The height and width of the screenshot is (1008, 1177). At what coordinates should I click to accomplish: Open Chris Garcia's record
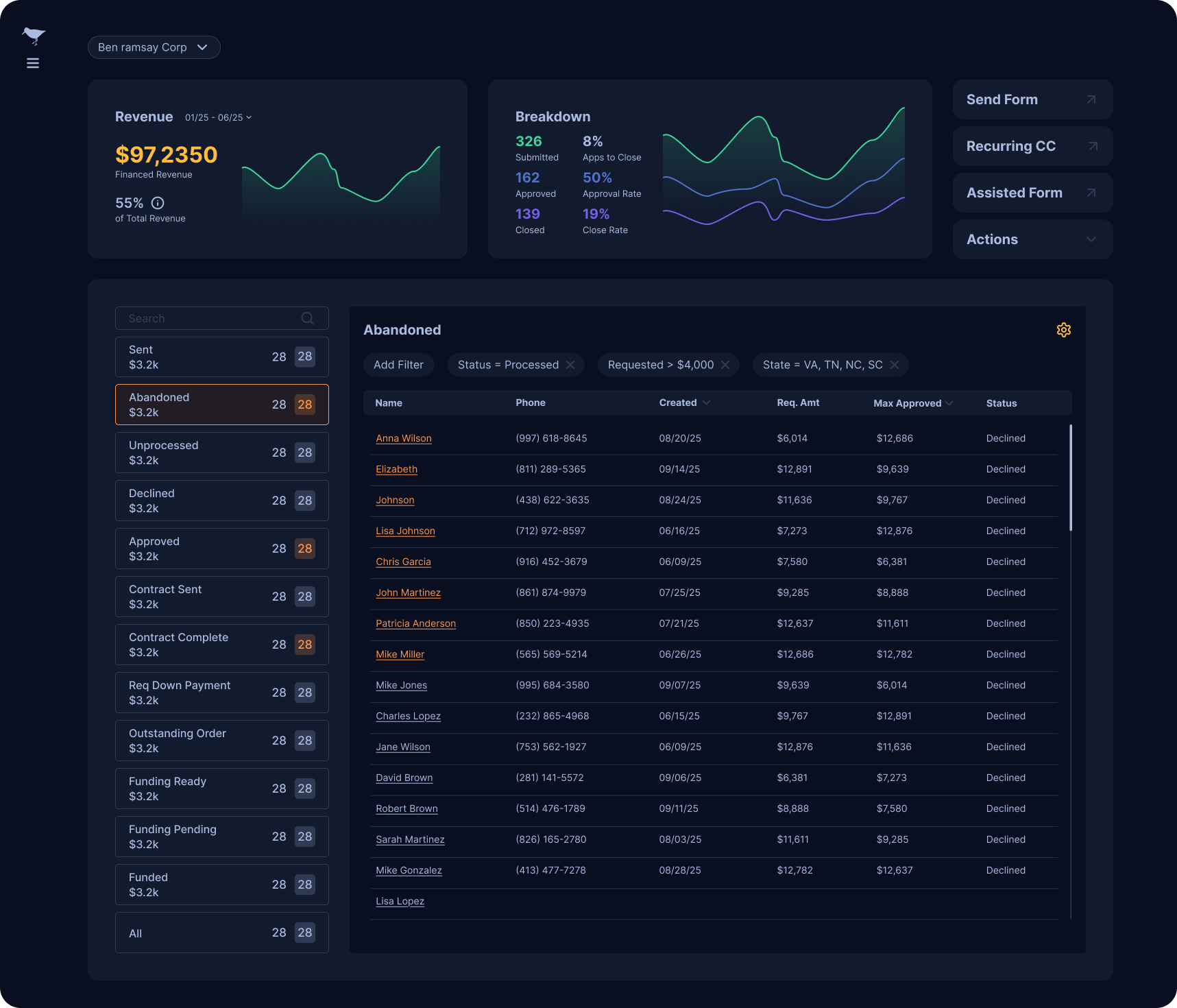click(x=403, y=562)
